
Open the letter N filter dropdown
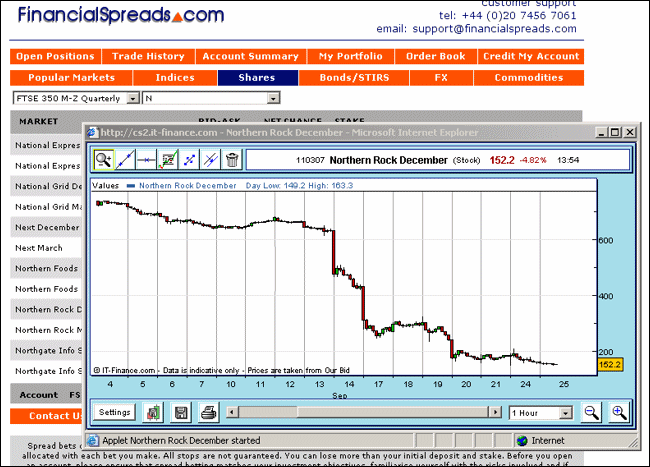(211, 98)
